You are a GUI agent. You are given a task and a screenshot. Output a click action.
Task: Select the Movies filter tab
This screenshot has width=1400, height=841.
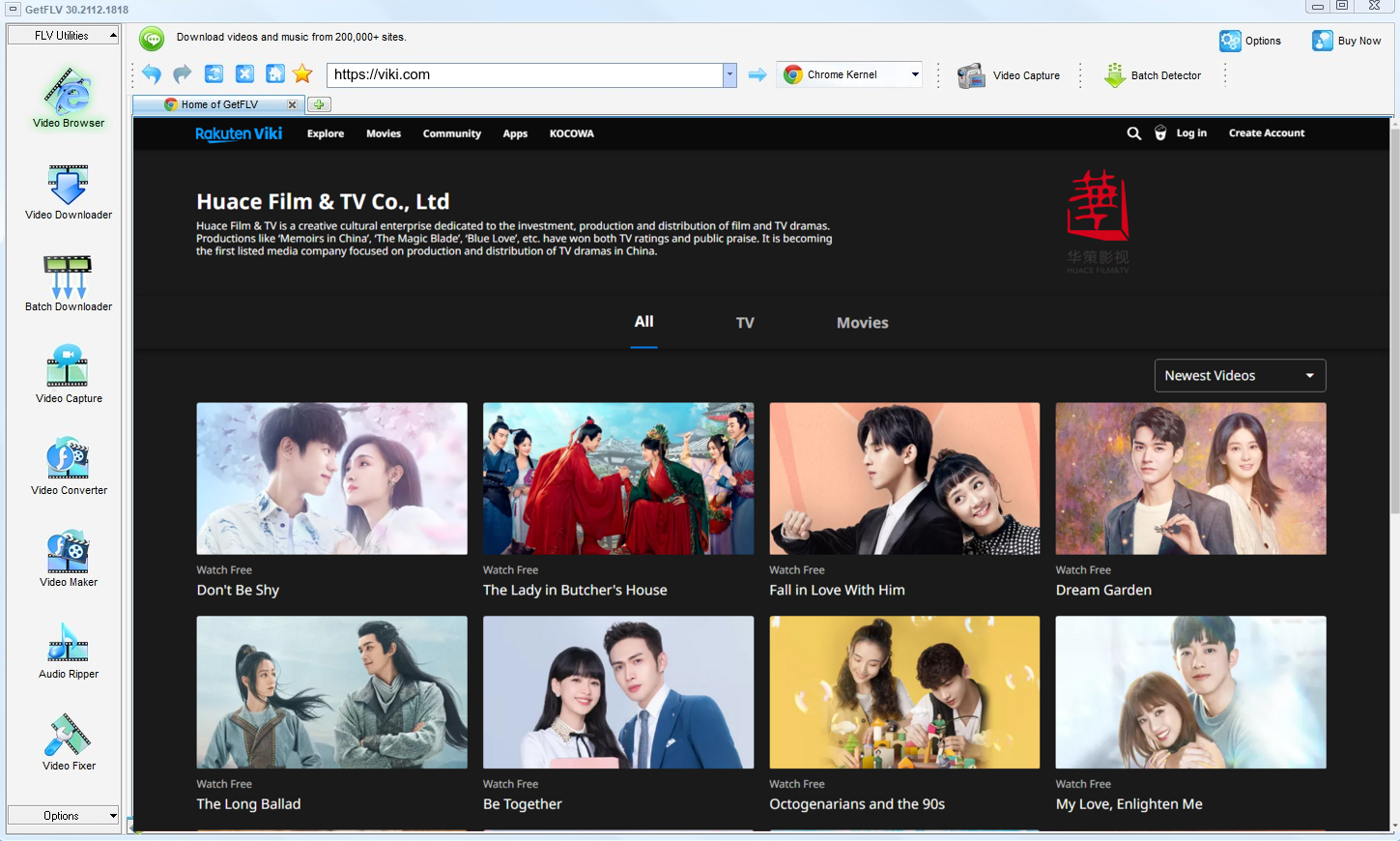tap(863, 323)
